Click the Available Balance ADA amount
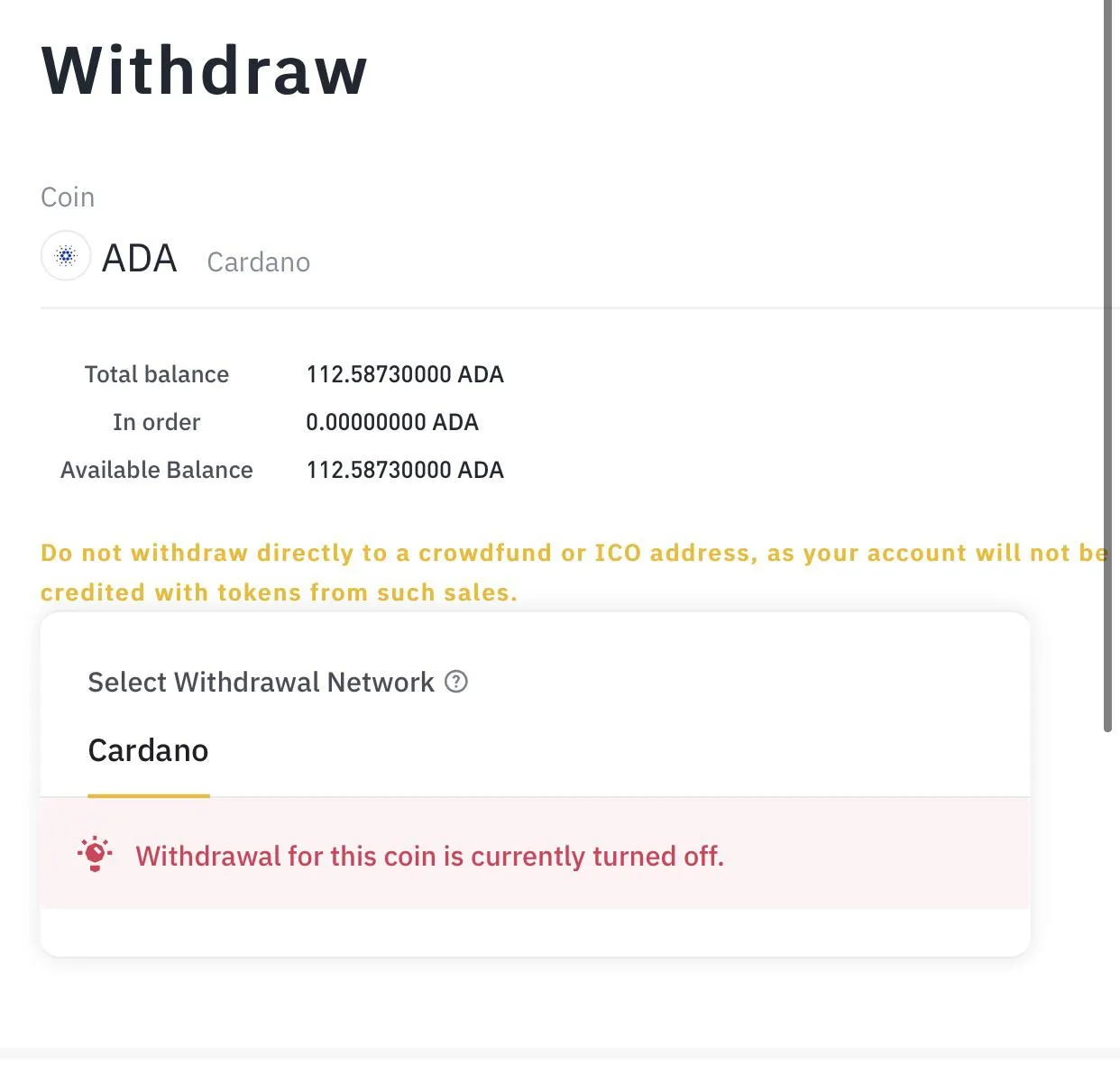The width and height of the screenshot is (1120, 1092). point(404,470)
